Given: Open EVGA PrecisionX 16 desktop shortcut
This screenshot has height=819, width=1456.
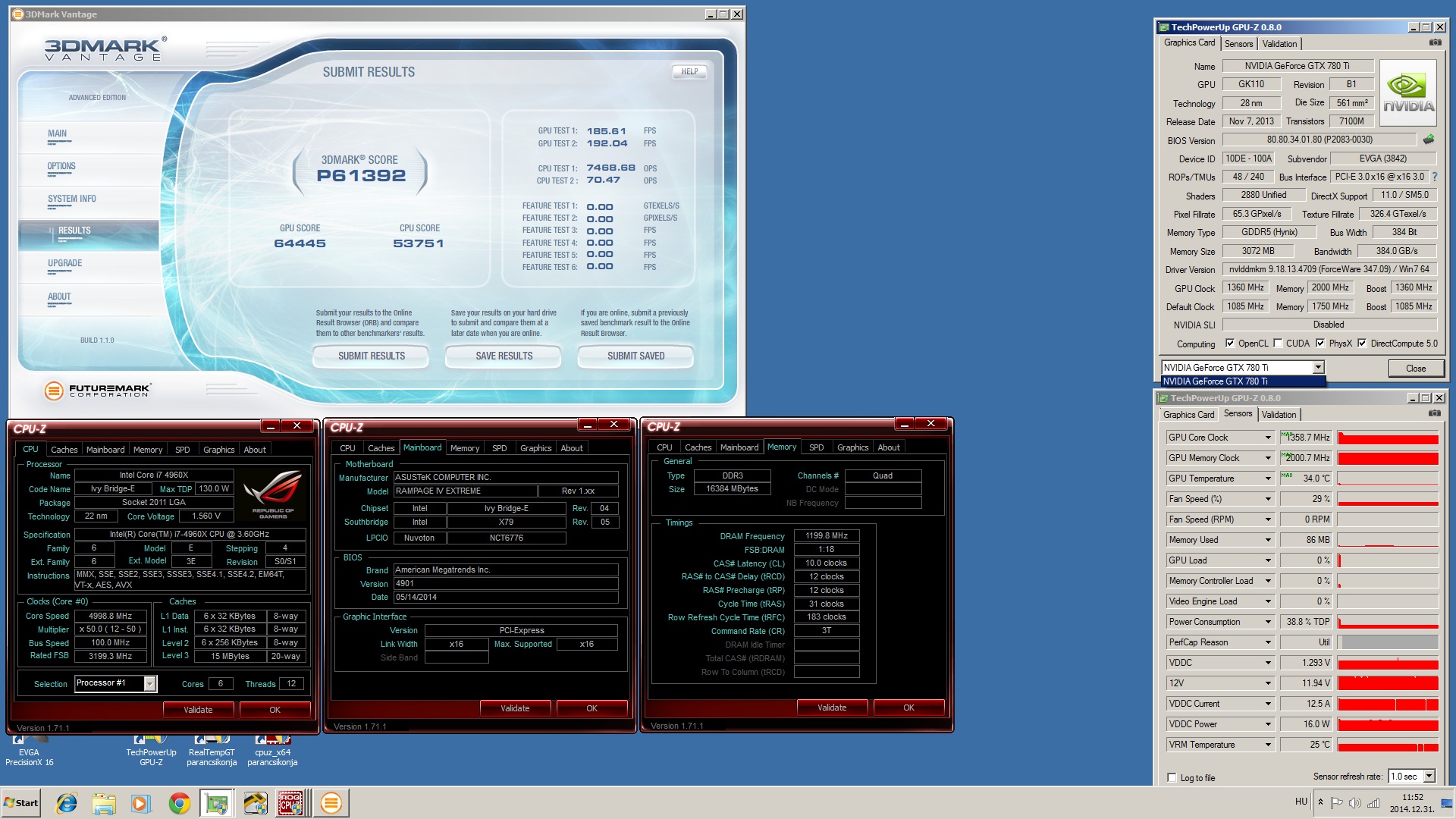Looking at the screenshot, I should pos(30,750).
